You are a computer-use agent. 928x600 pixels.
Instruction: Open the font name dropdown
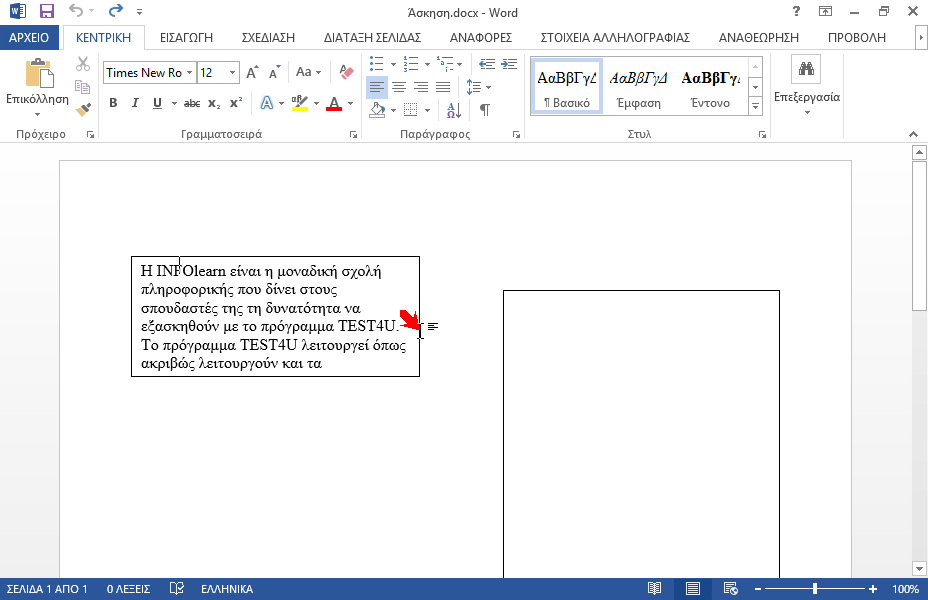tap(189, 73)
